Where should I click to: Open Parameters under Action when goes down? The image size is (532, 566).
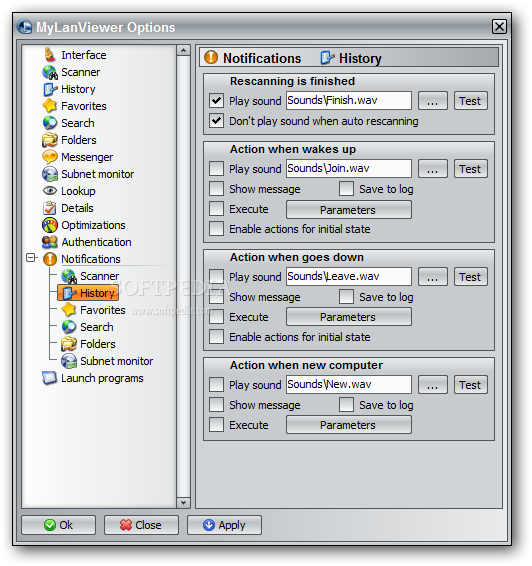pyautogui.click(x=349, y=317)
